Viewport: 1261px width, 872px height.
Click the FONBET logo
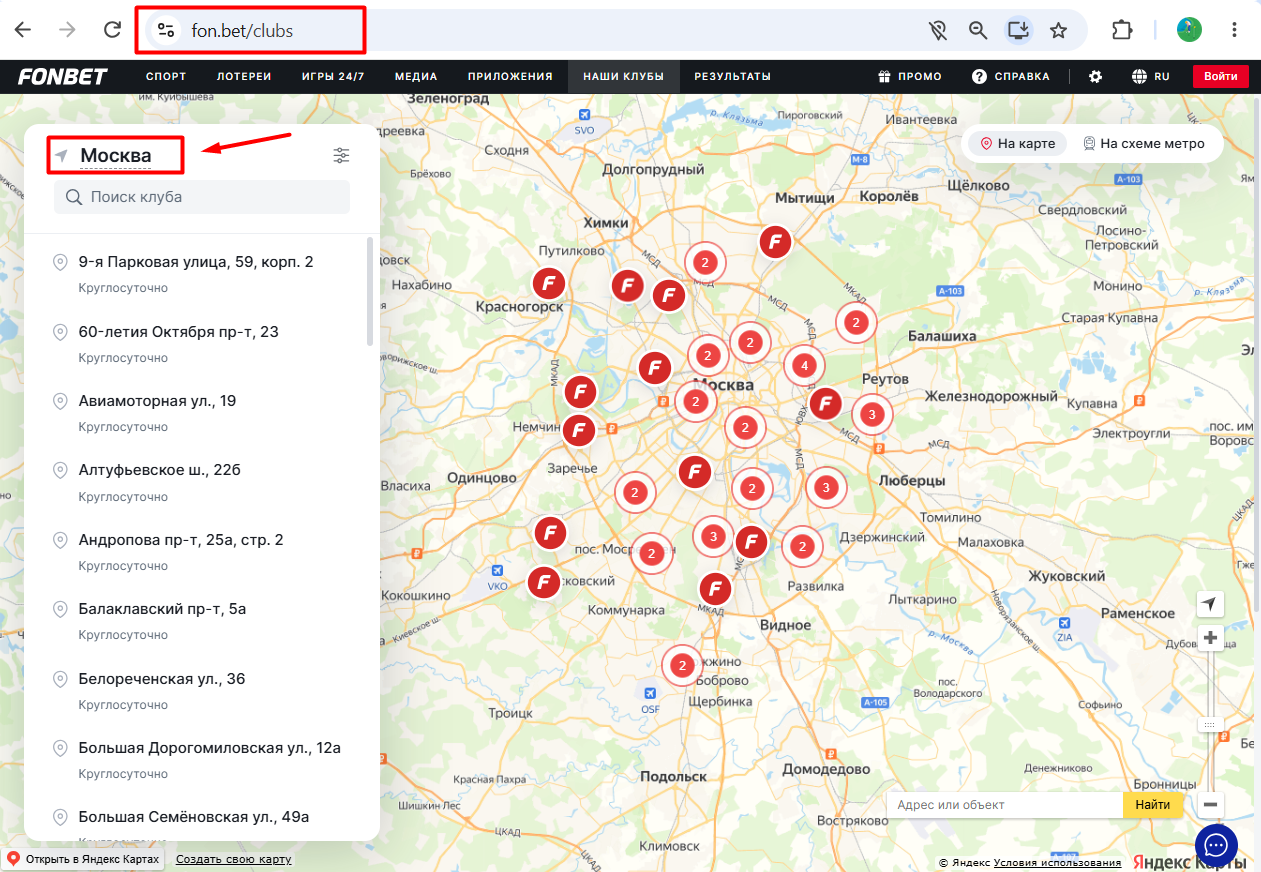click(62, 76)
